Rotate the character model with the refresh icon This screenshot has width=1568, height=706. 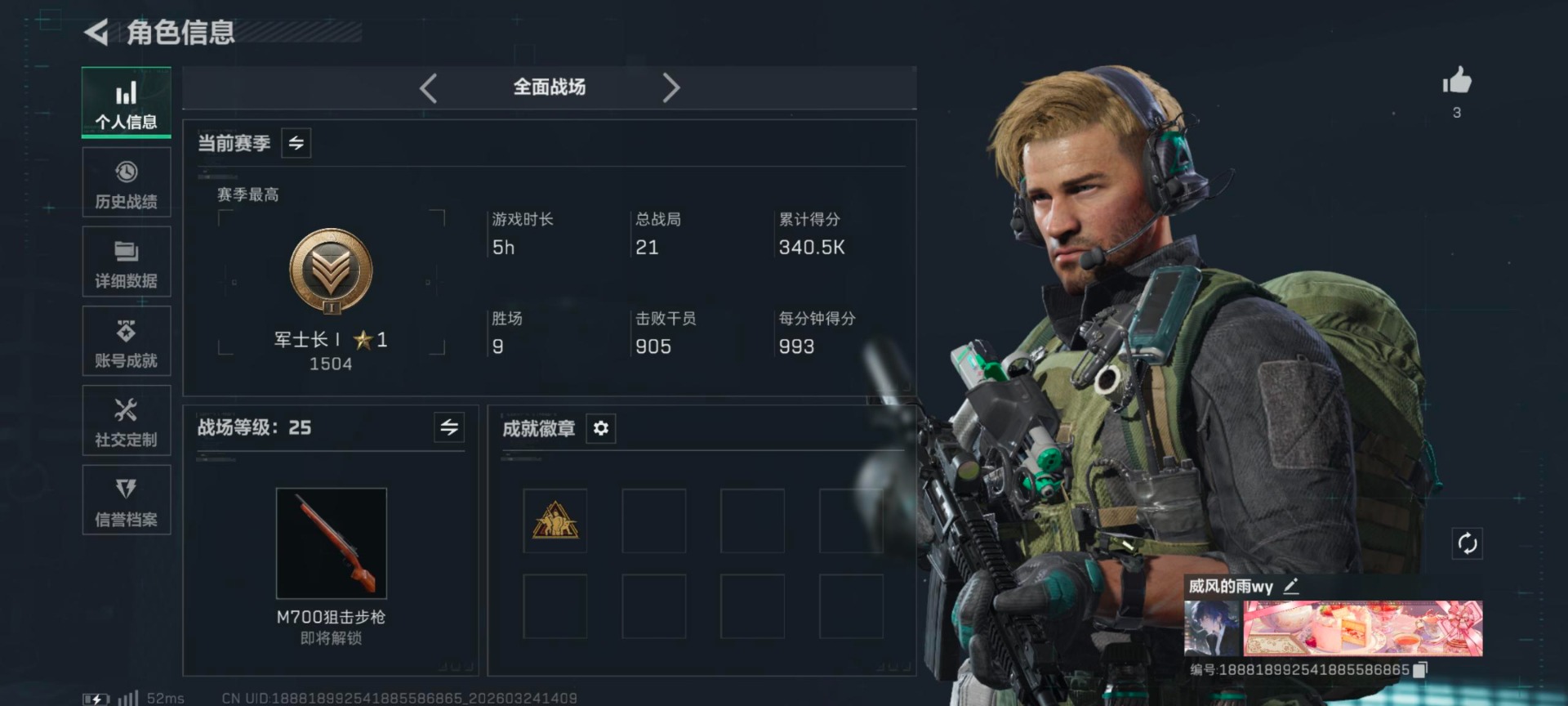pos(1467,543)
